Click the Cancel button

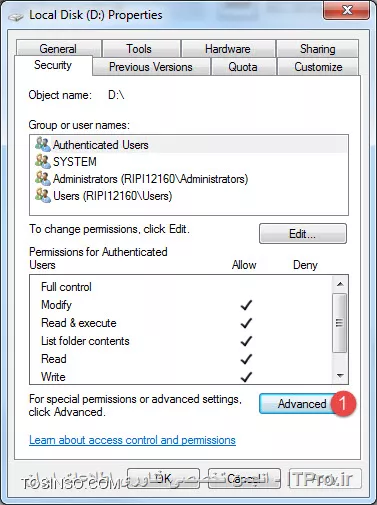tap(244, 479)
